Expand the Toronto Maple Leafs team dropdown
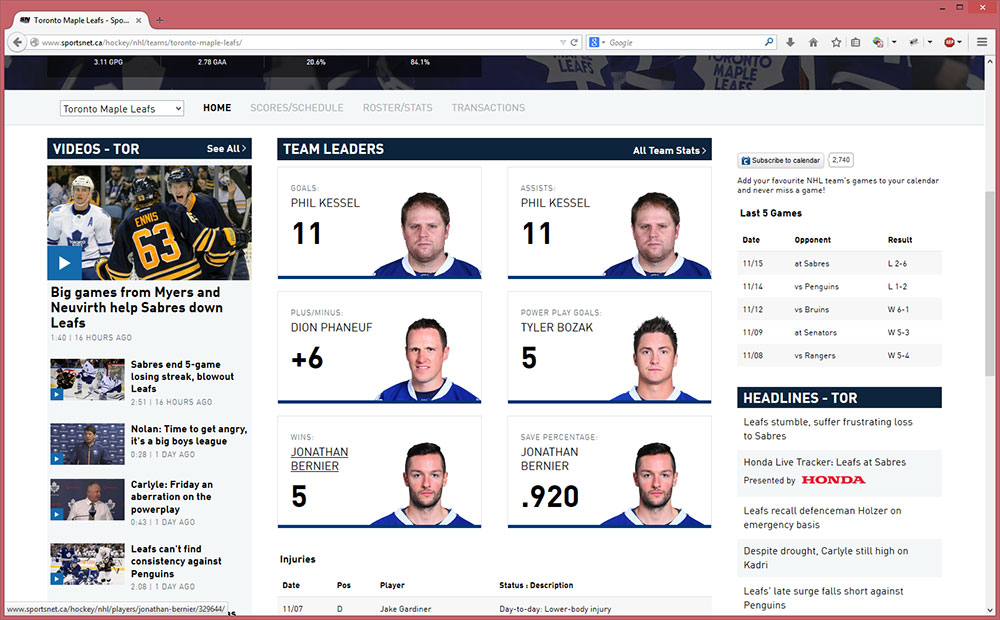1000x620 pixels. 122,108
